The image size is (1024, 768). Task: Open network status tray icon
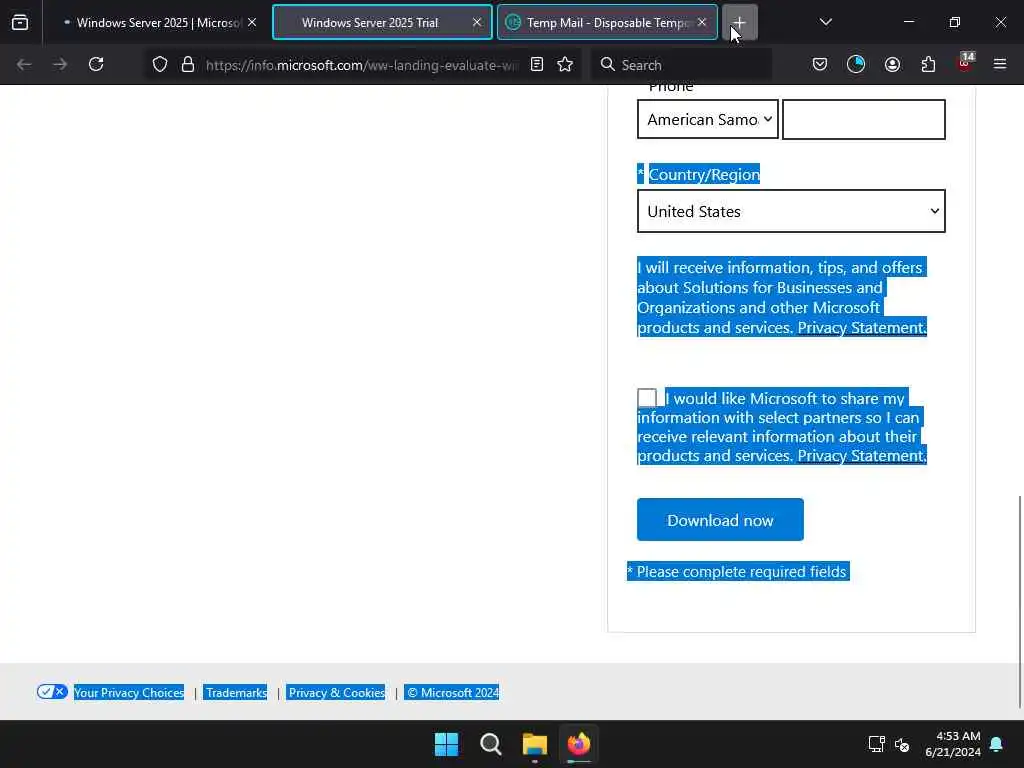pos(876,744)
